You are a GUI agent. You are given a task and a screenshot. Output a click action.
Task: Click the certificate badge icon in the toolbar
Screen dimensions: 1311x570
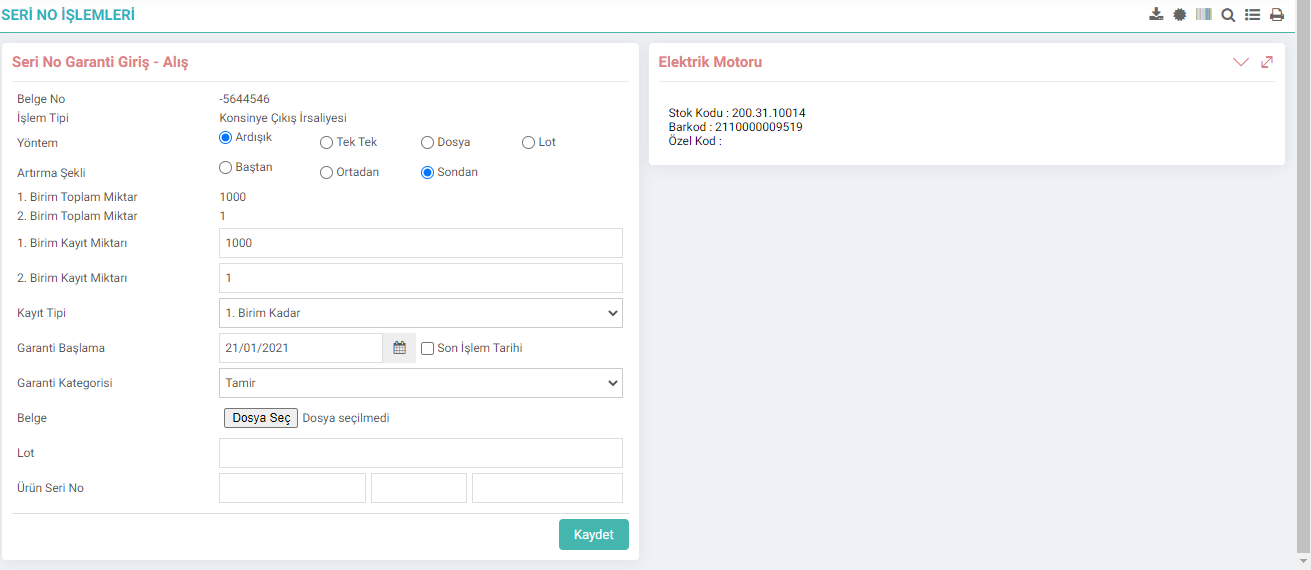[x=1180, y=14]
